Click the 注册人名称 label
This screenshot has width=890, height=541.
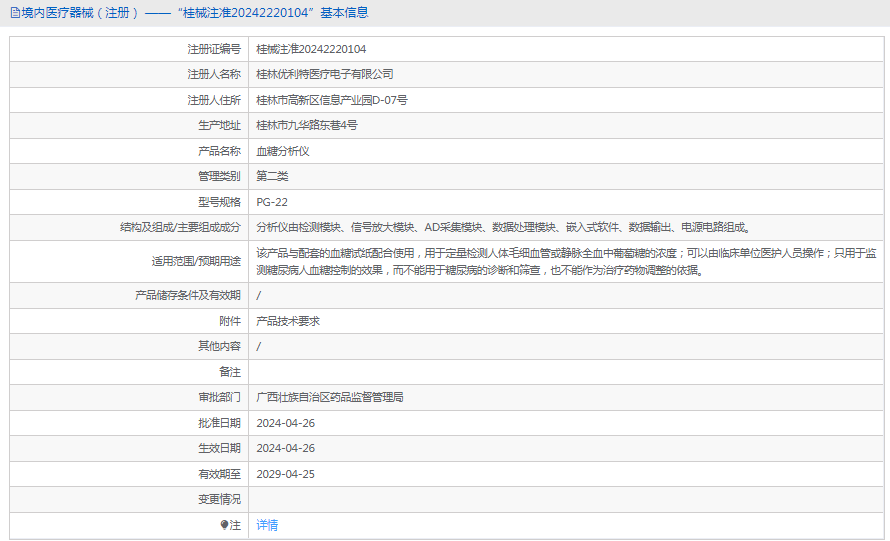click(214, 74)
